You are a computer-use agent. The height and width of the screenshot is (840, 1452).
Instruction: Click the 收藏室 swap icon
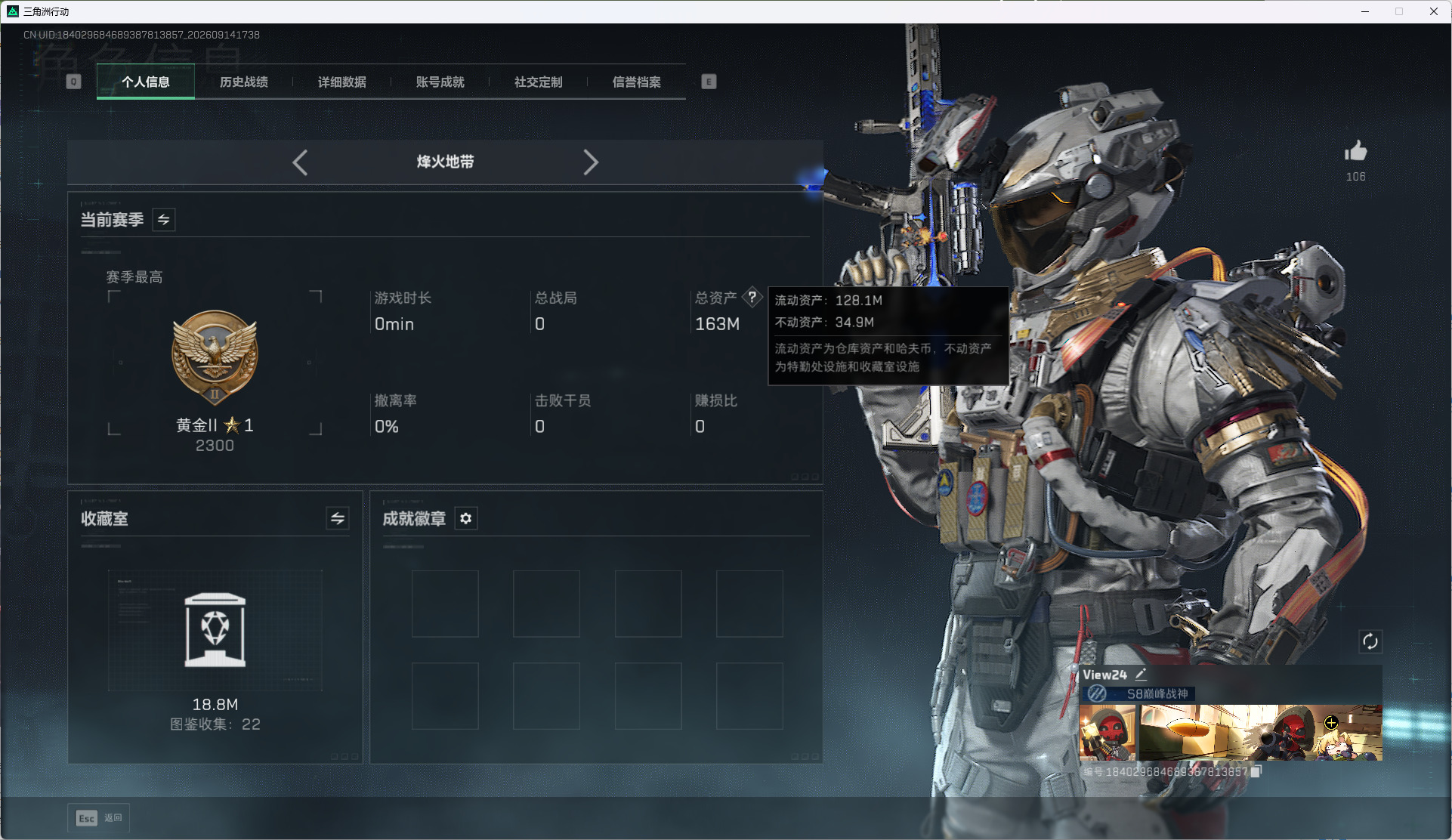tap(338, 518)
